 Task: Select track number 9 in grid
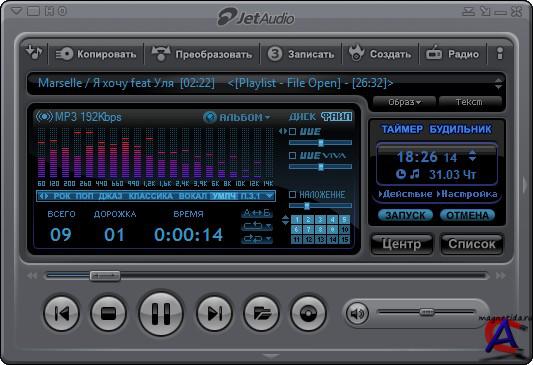[333, 229]
